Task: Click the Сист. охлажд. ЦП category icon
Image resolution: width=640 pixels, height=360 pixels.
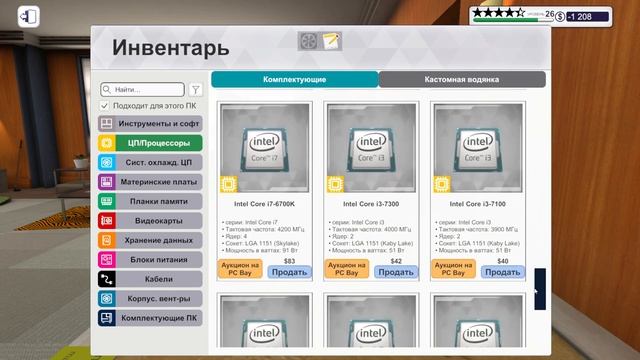Action: (x=107, y=162)
